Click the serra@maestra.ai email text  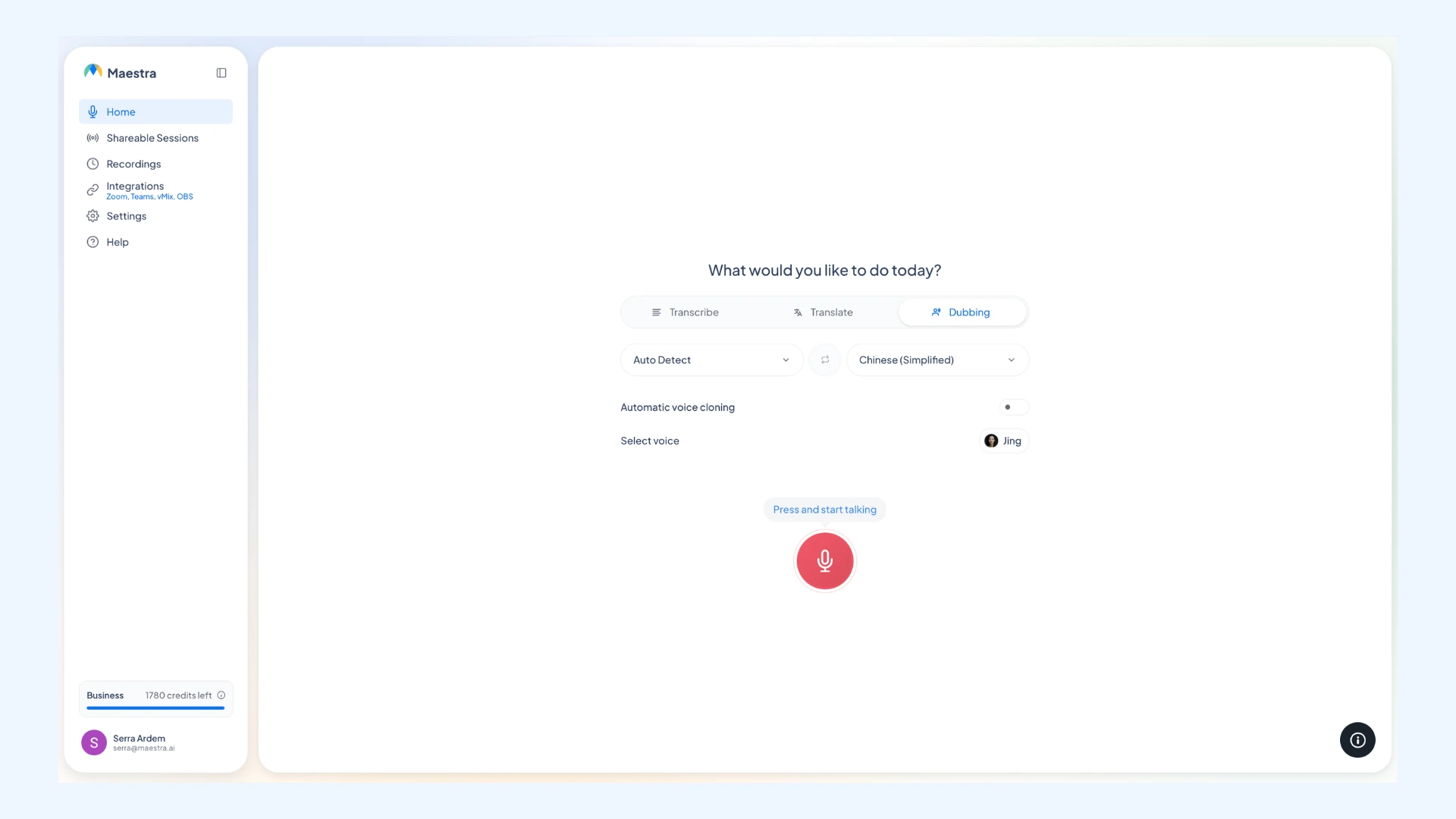coord(144,748)
